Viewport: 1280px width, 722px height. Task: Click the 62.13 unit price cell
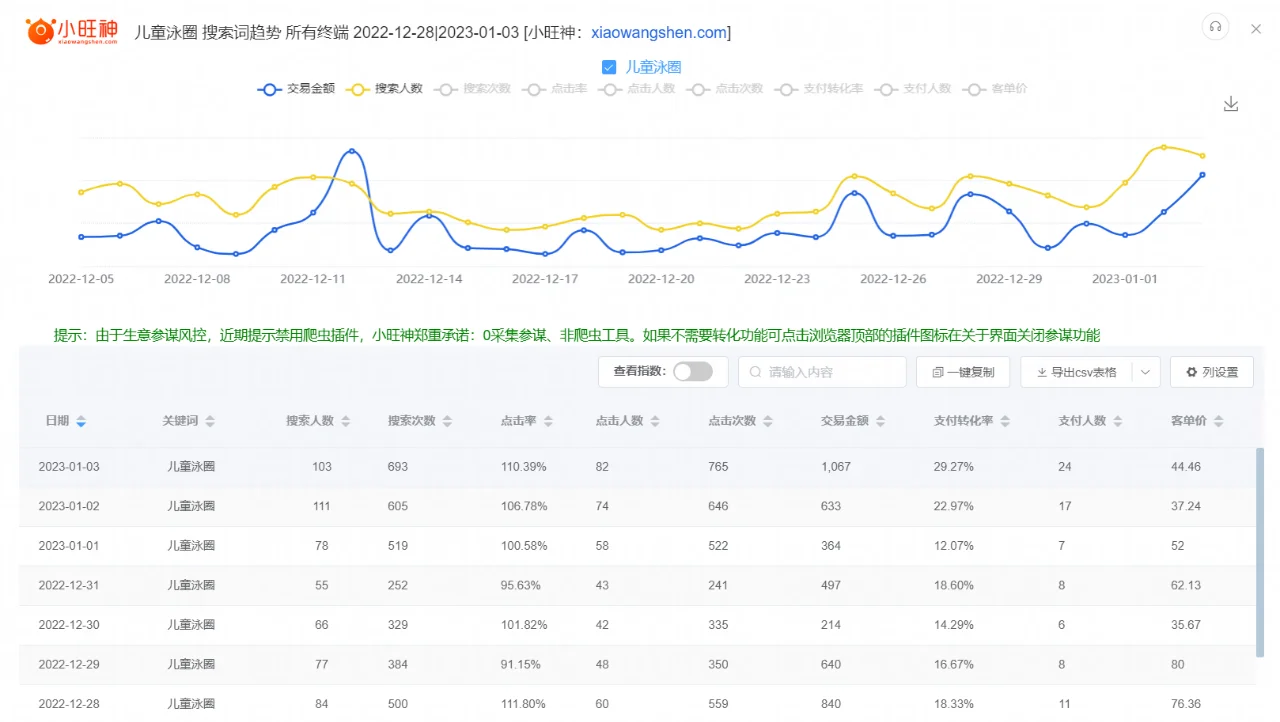(x=1186, y=585)
